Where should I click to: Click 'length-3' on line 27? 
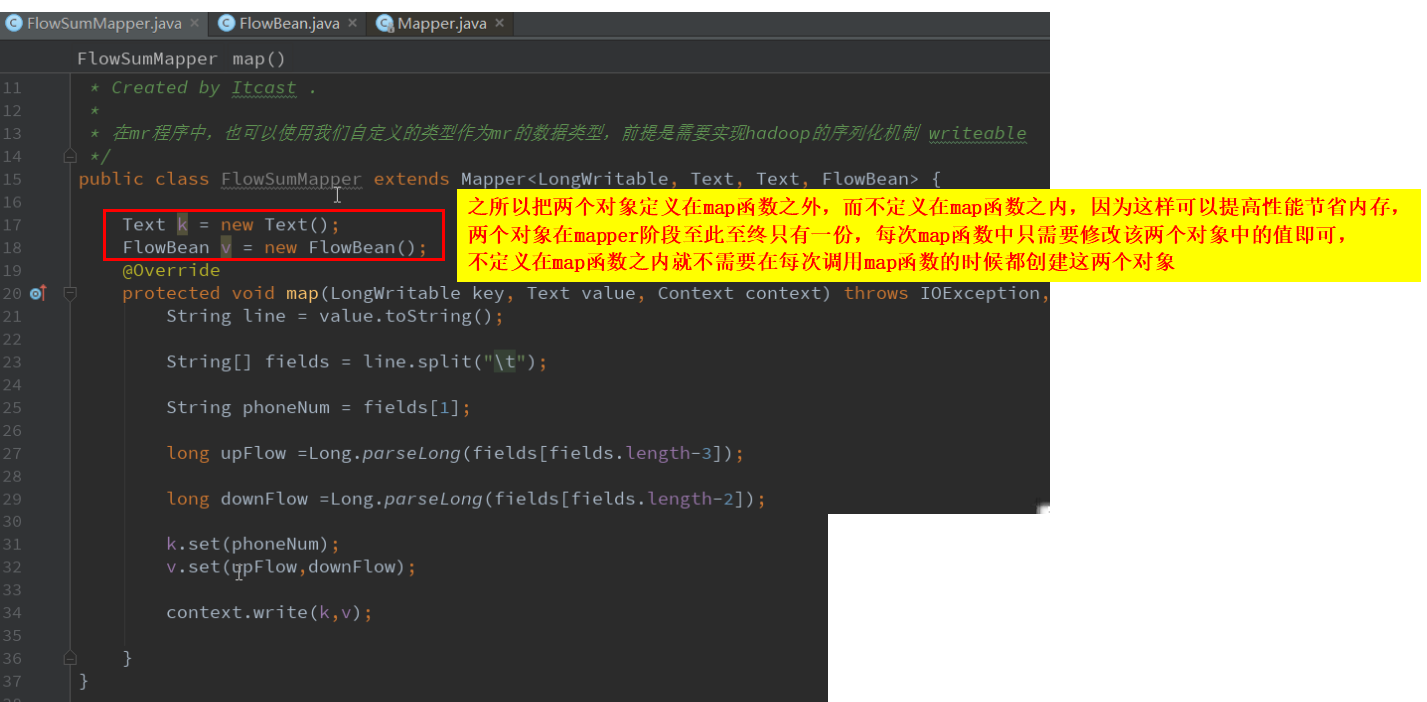[669, 454]
